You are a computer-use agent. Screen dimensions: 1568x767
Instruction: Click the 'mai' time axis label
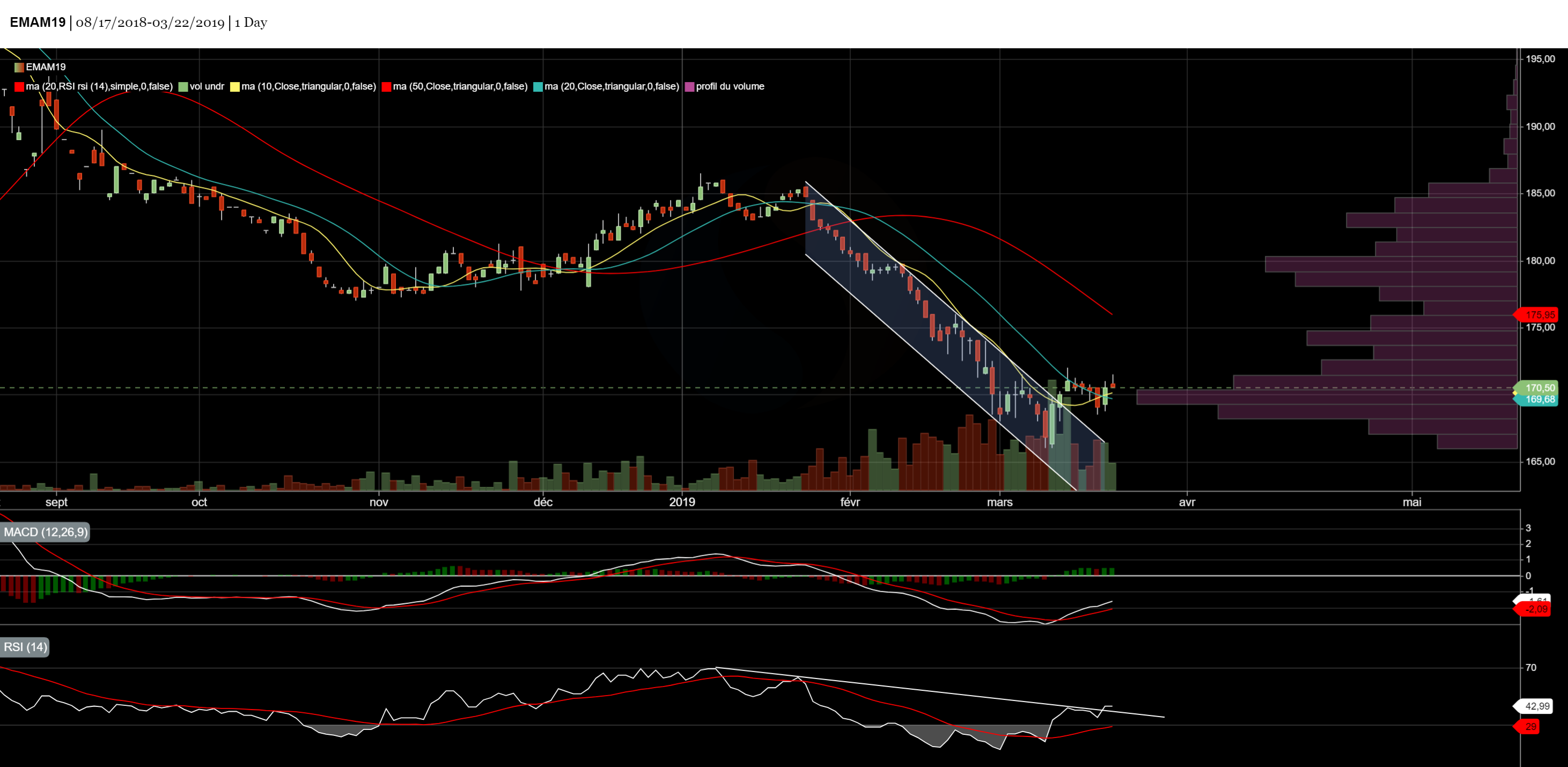click(x=1412, y=502)
